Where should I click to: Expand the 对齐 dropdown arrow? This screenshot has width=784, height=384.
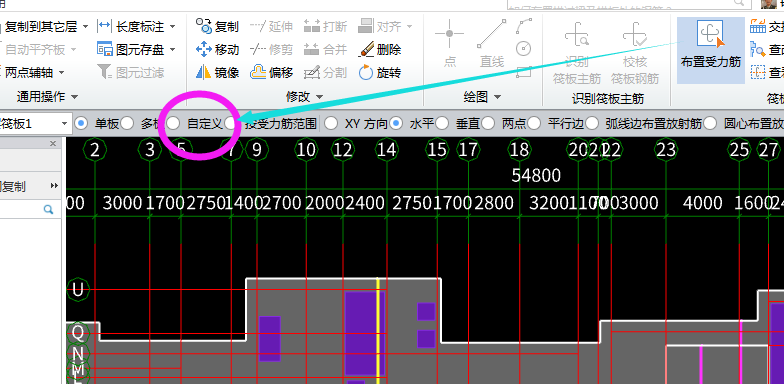click(x=409, y=26)
